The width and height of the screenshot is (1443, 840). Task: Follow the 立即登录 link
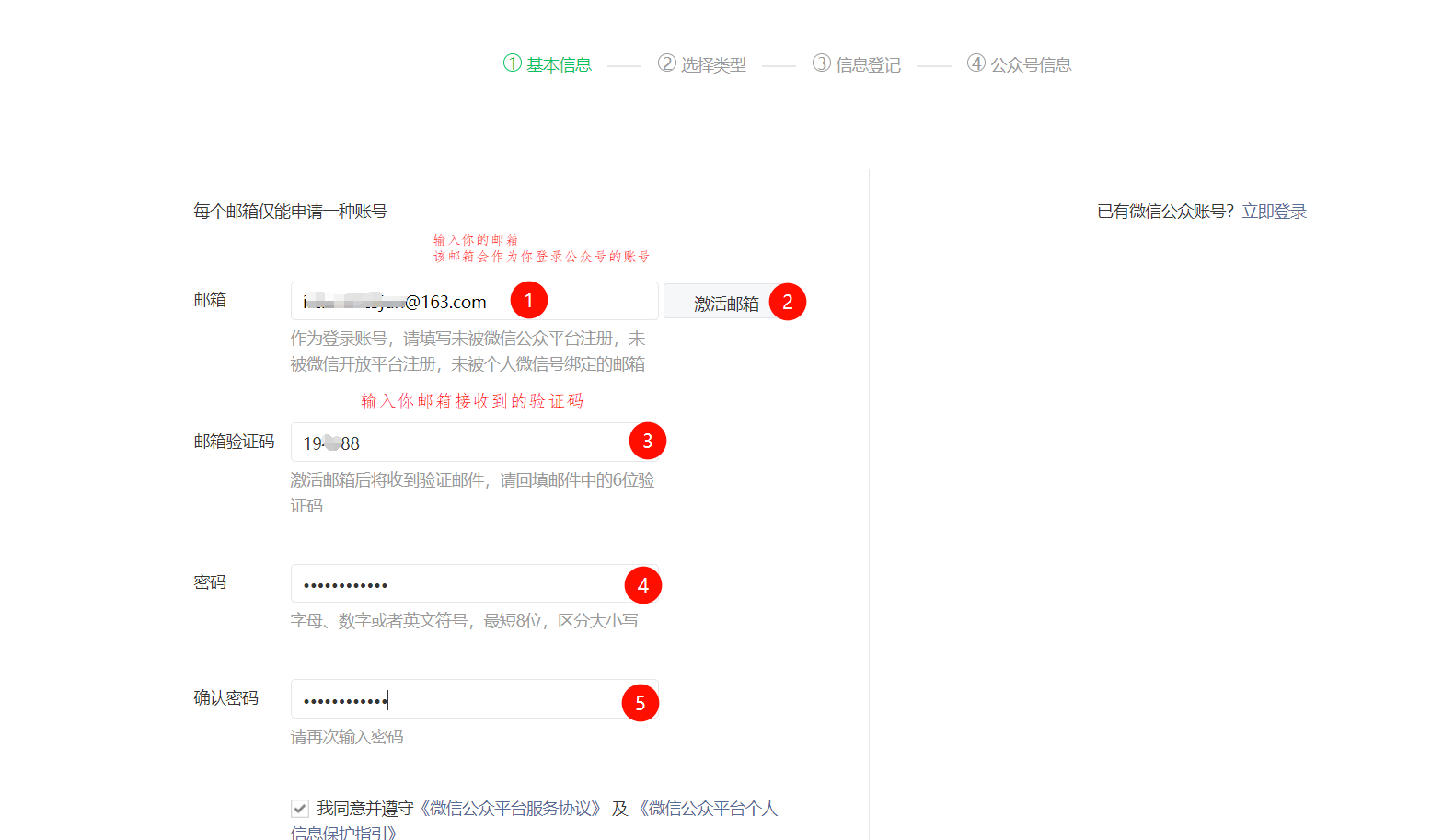click(1274, 212)
